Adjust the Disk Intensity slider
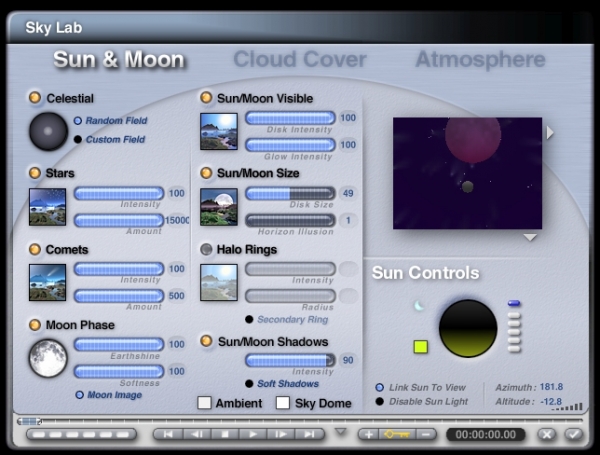 (x=290, y=118)
